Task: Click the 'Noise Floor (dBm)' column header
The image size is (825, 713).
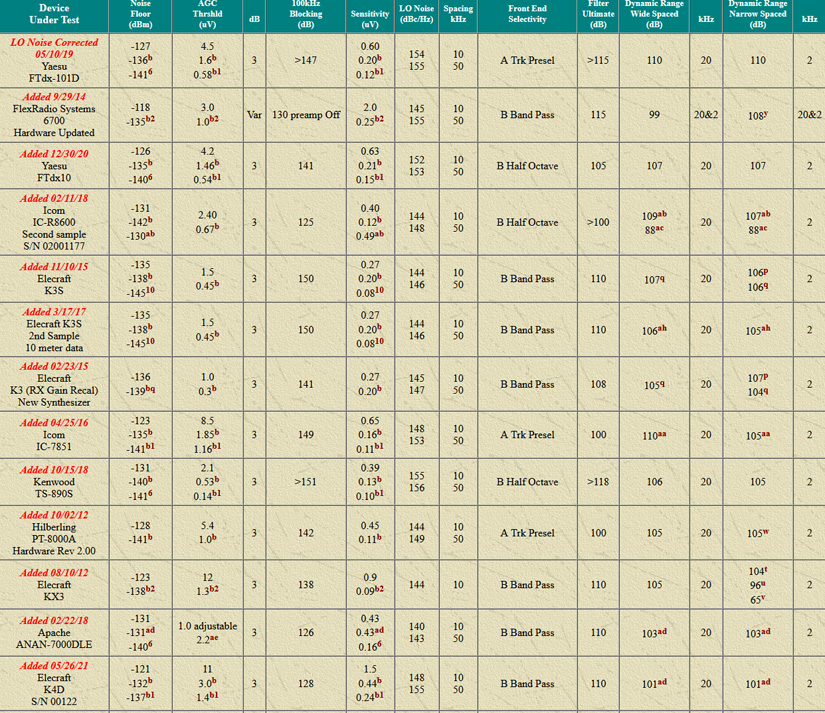Action: point(140,14)
